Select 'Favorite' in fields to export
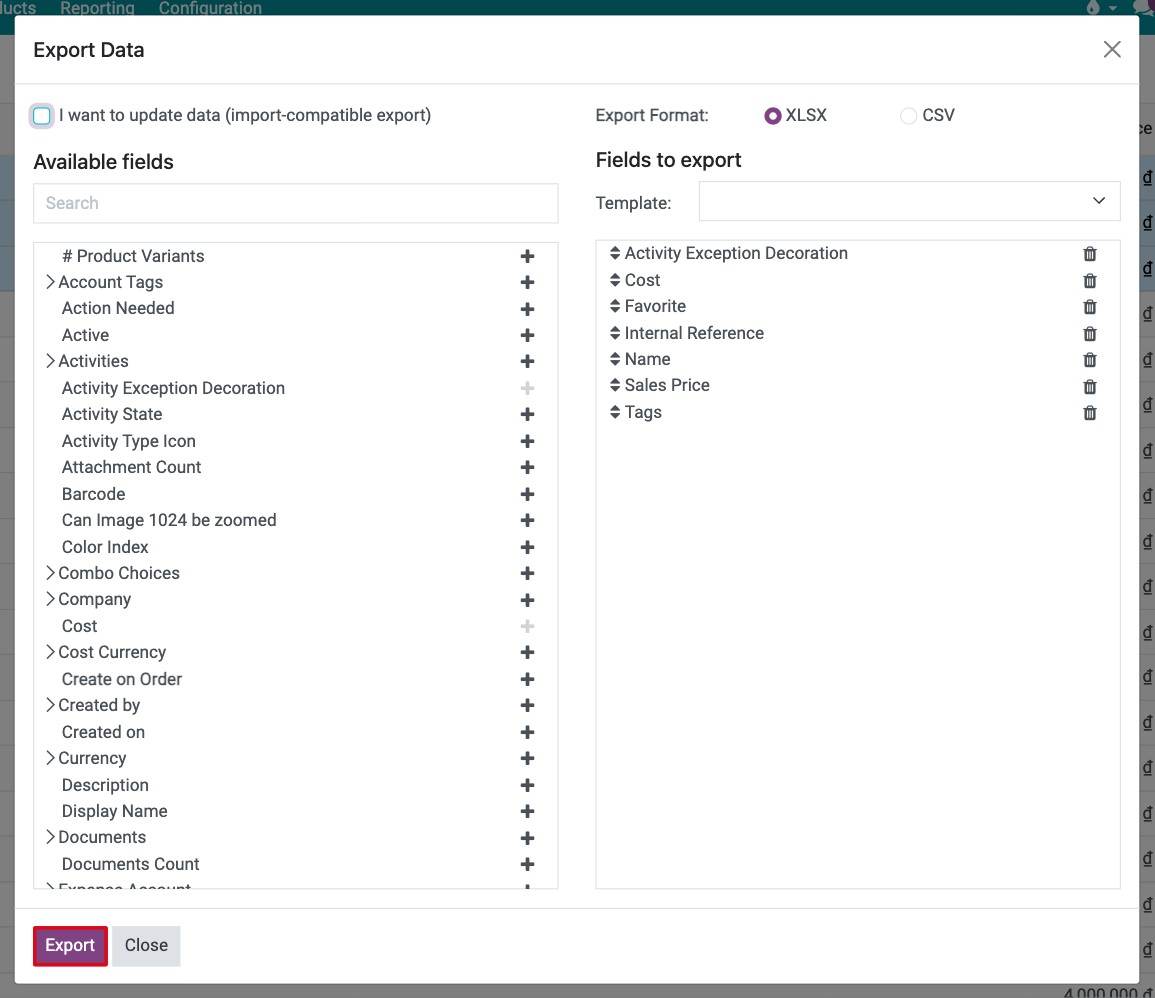Viewport: 1155px width, 998px height. 857,306
